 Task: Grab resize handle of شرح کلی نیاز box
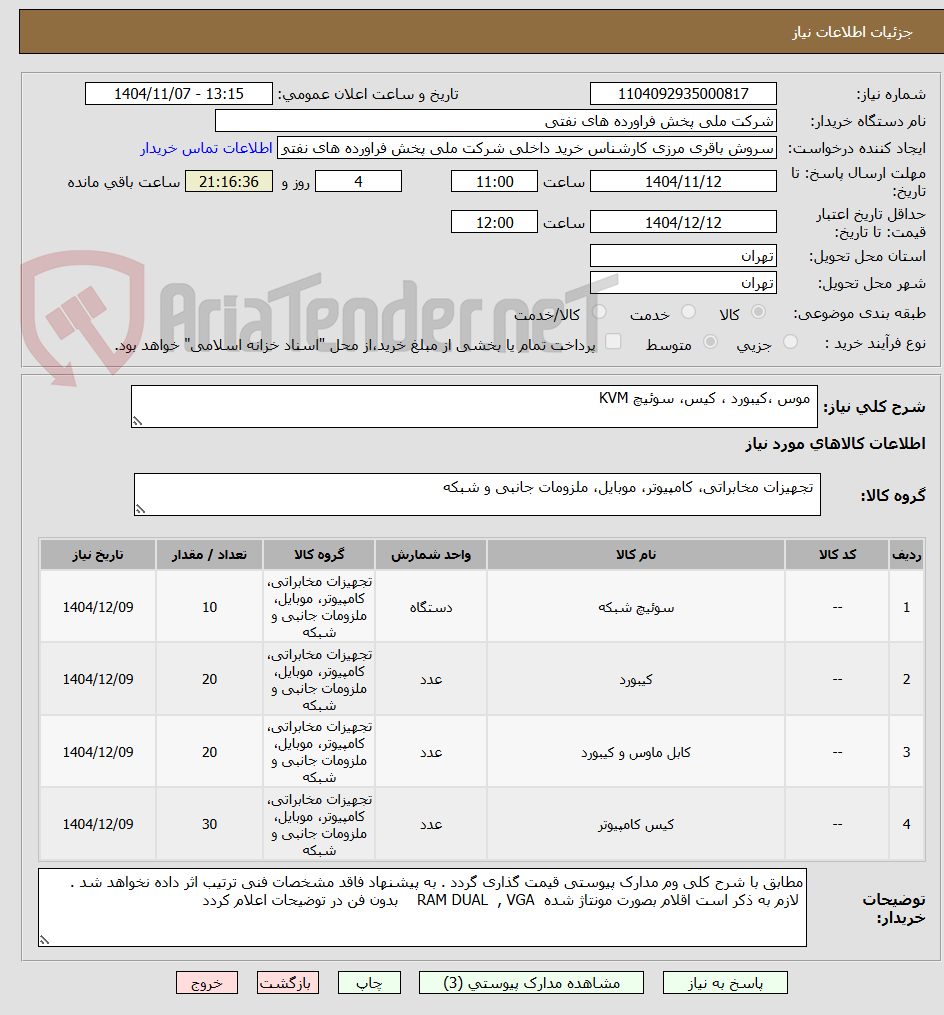(x=137, y=421)
